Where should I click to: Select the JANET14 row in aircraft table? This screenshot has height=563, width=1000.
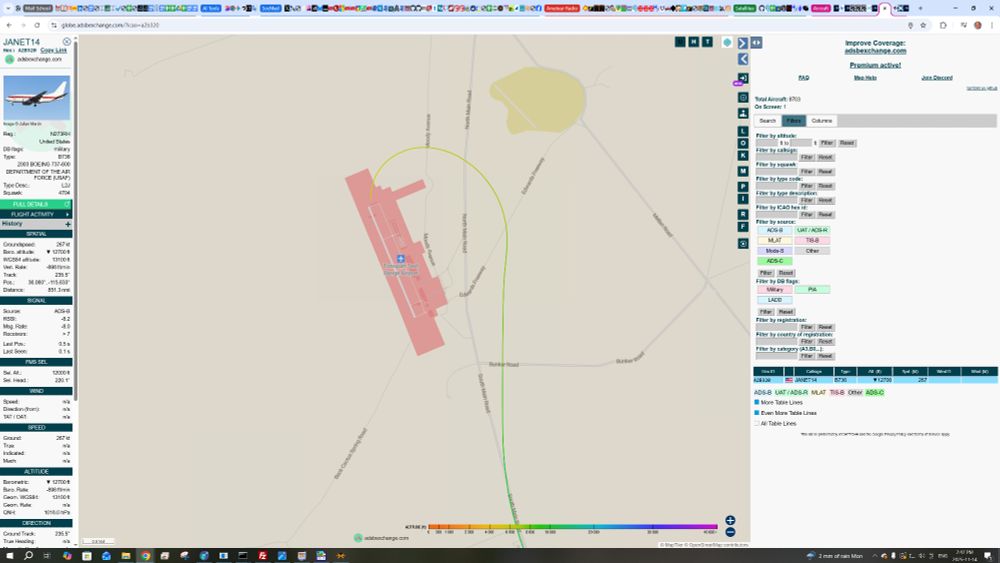[875, 380]
